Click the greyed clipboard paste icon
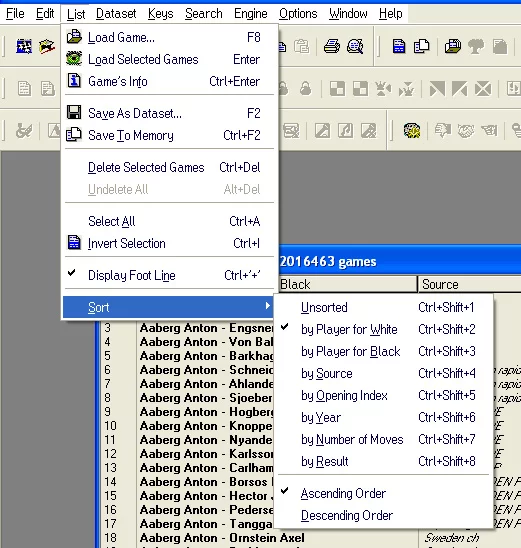Screen dimensions: 521x548 (x=302, y=46)
